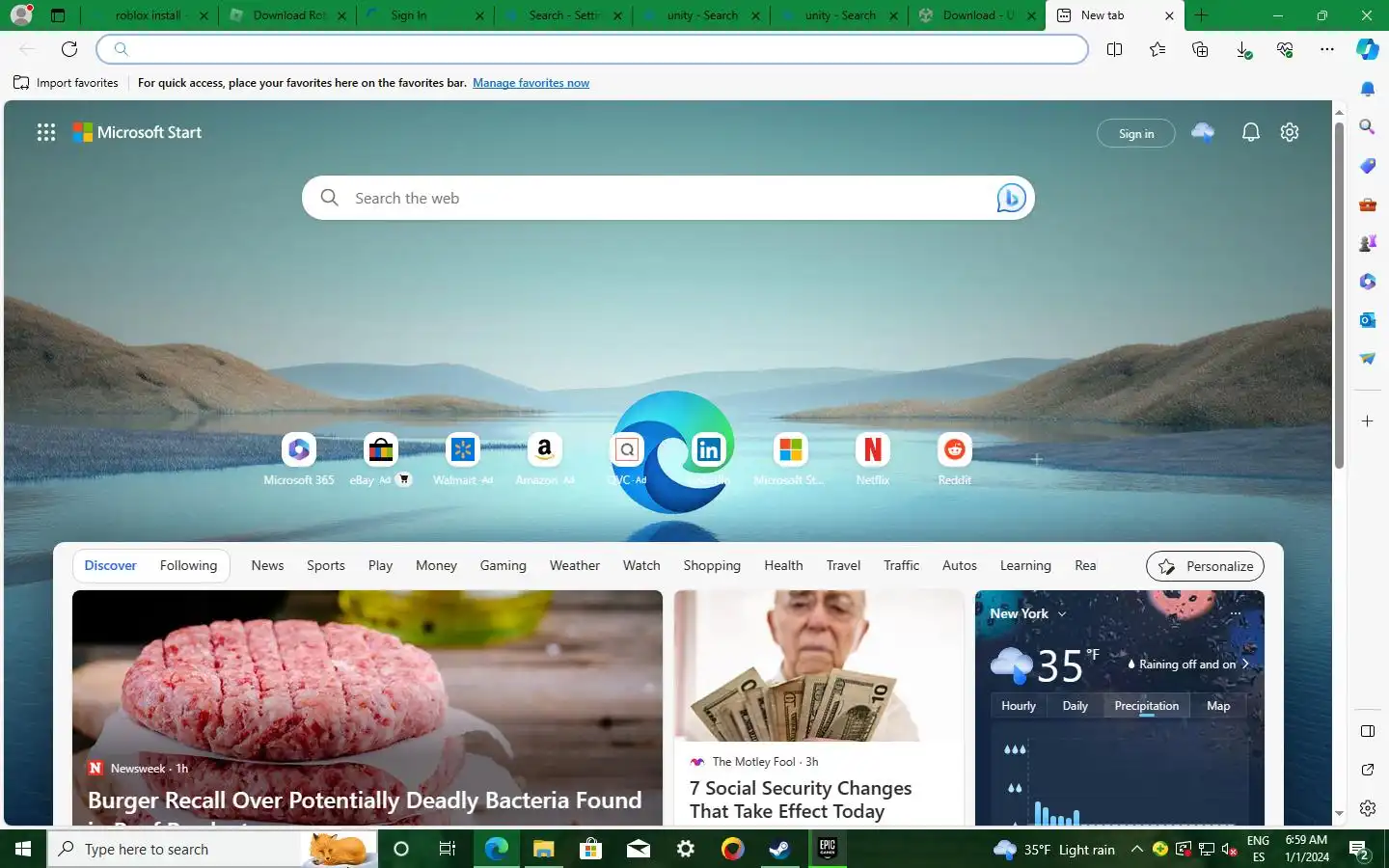Toggle the hide sidebar button

tap(1367, 731)
